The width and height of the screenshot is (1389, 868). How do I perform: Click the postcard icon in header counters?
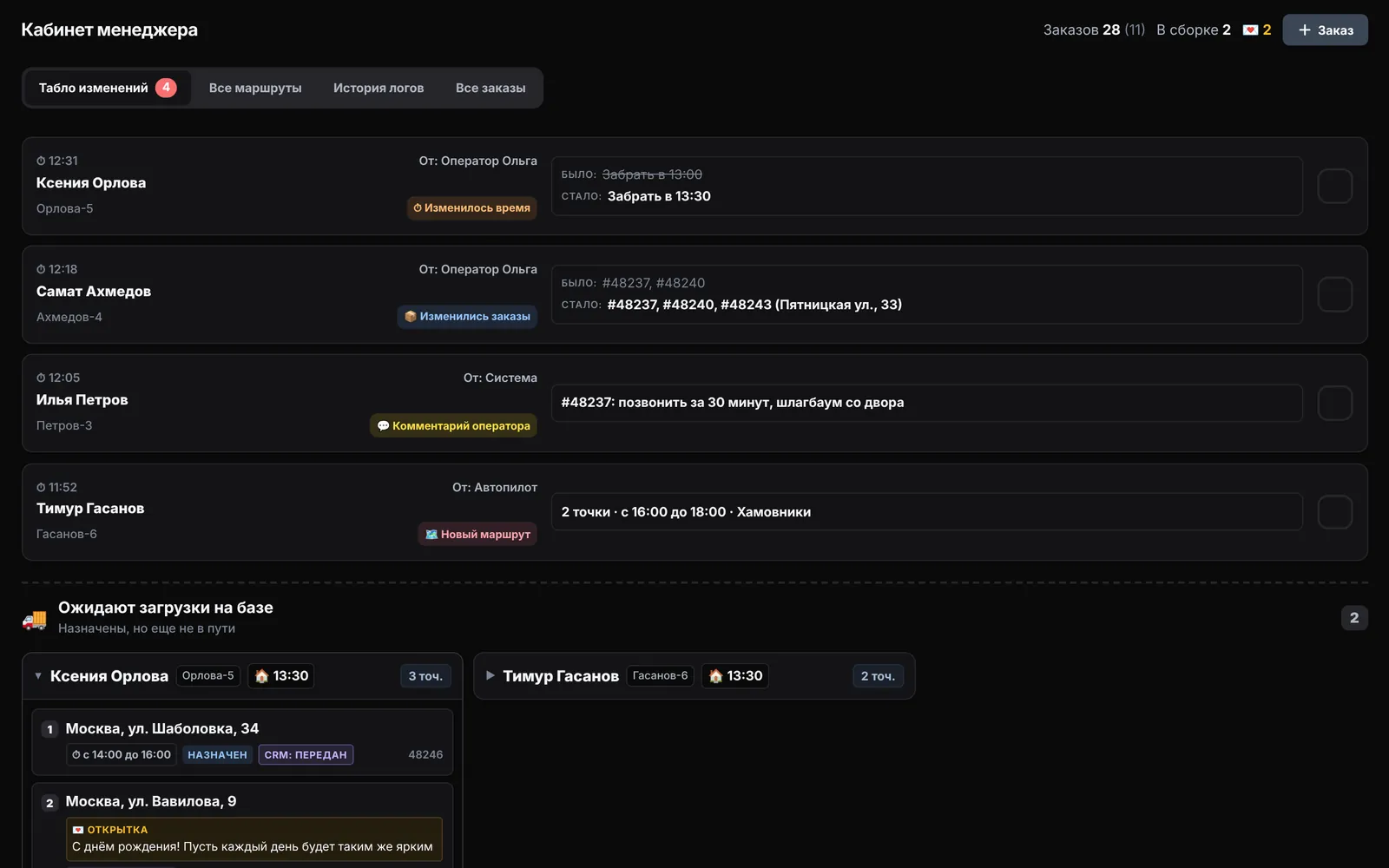click(1250, 30)
